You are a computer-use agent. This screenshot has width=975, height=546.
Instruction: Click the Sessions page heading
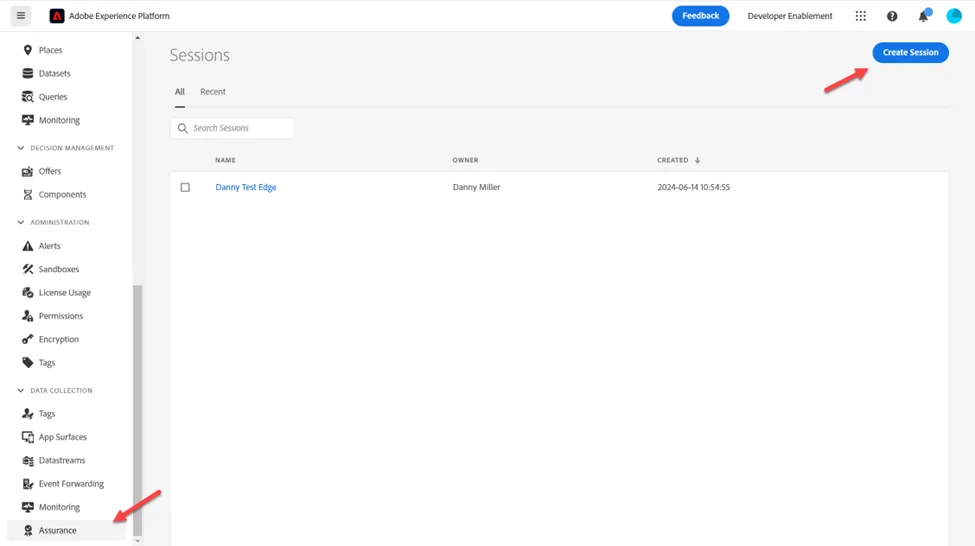(x=200, y=55)
